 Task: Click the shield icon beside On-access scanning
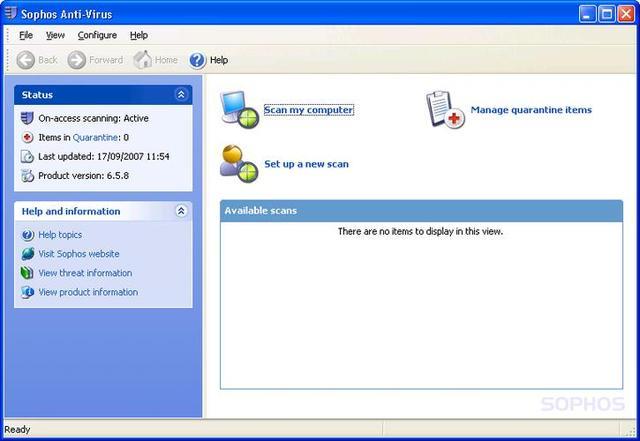(x=27, y=118)
